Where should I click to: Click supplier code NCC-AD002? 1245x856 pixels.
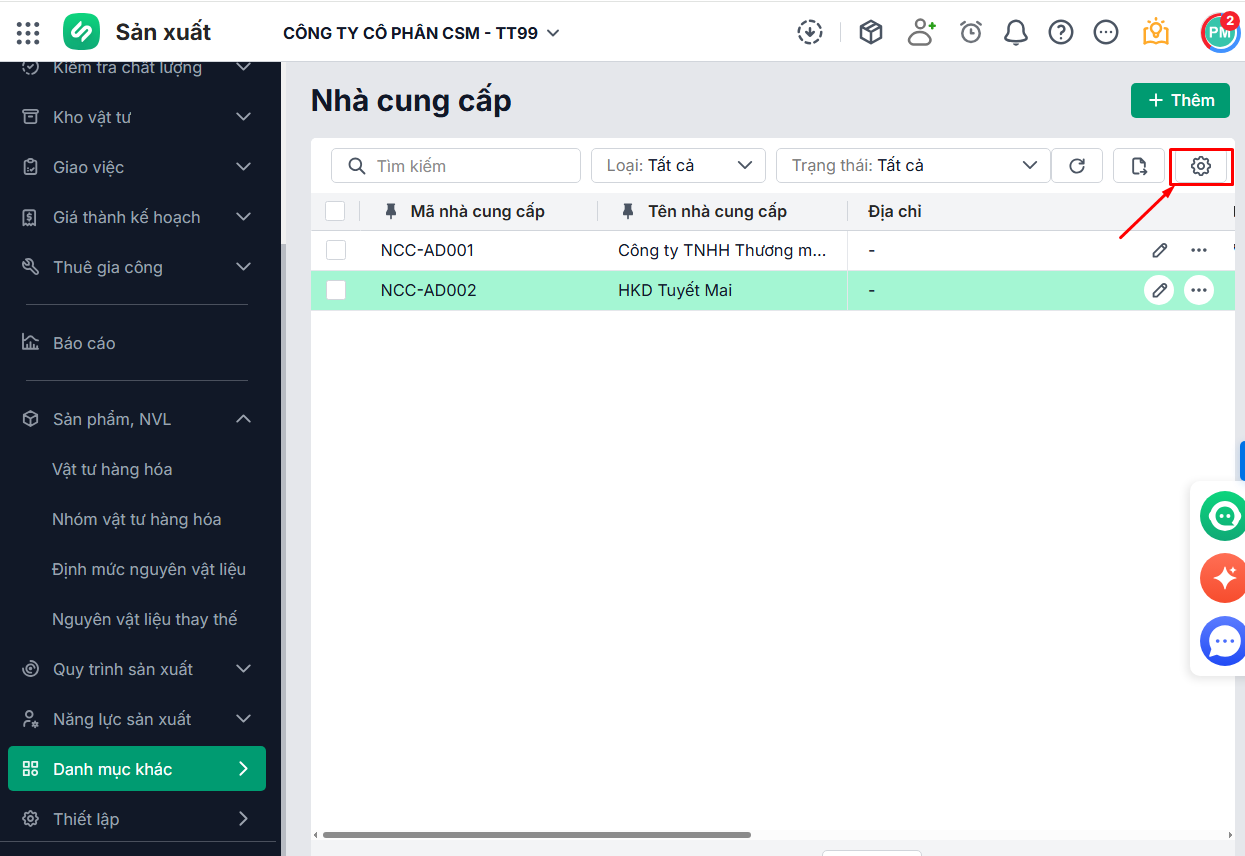coord(428,290)
